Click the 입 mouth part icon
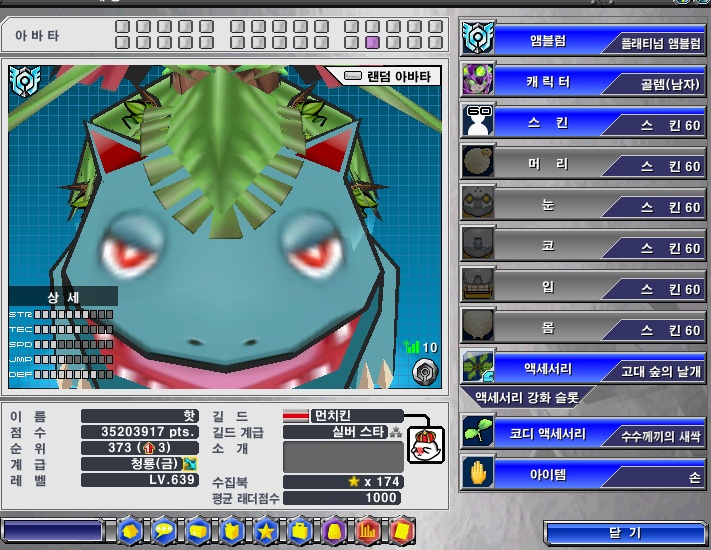This screenshot has height=550, width=711. (477, 284)
